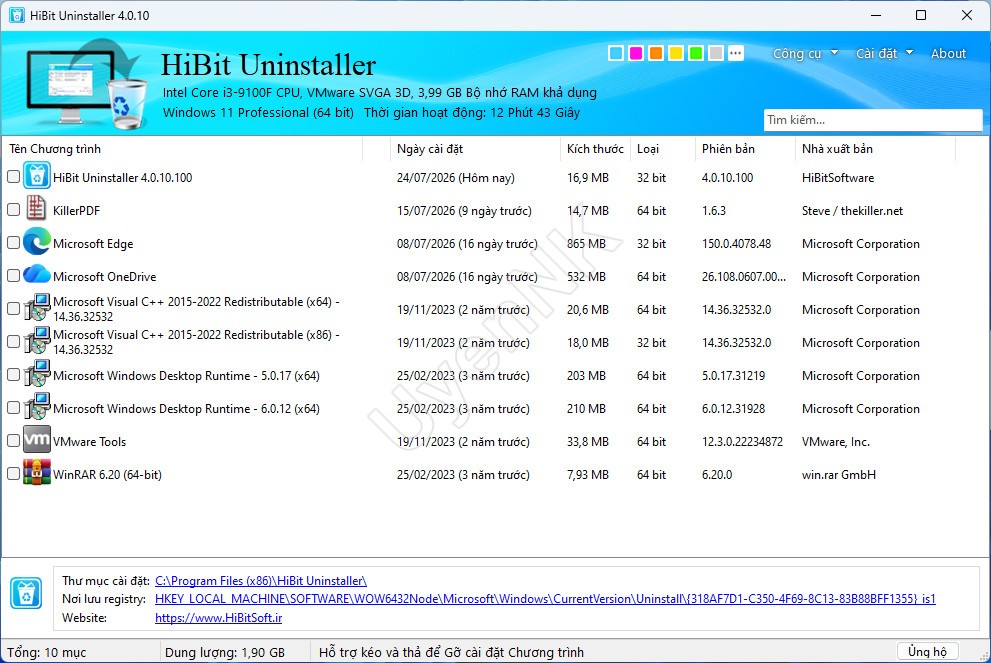Select the VMware Tools row name
Viewport: 991px width, 663px height.
89,441
